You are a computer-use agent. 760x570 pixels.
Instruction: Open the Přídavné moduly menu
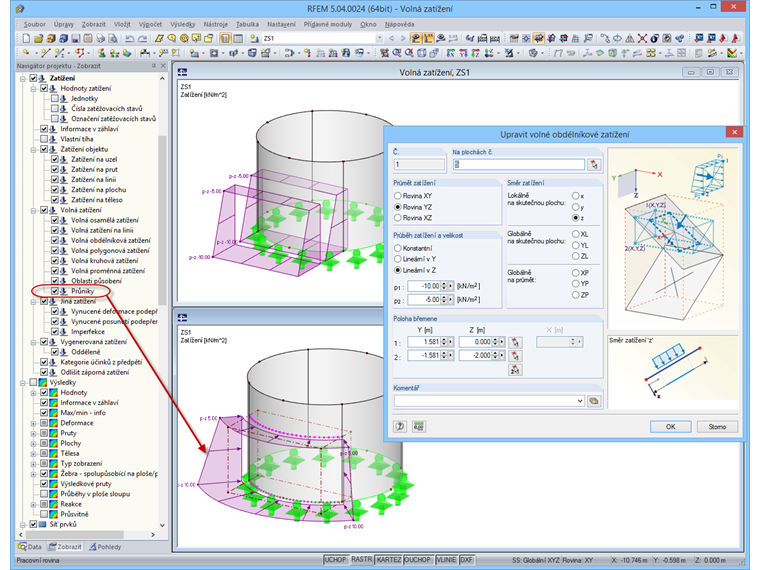coord(328,24)
